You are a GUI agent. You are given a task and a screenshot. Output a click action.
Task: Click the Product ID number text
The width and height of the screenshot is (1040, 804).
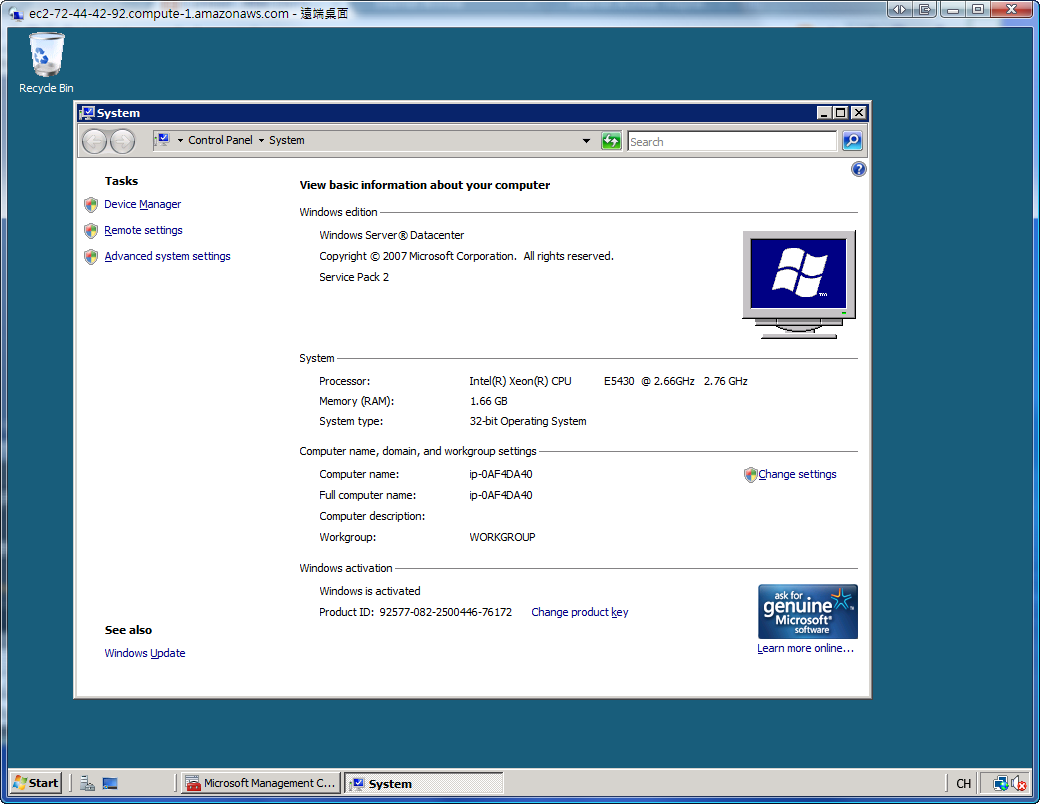446,612
